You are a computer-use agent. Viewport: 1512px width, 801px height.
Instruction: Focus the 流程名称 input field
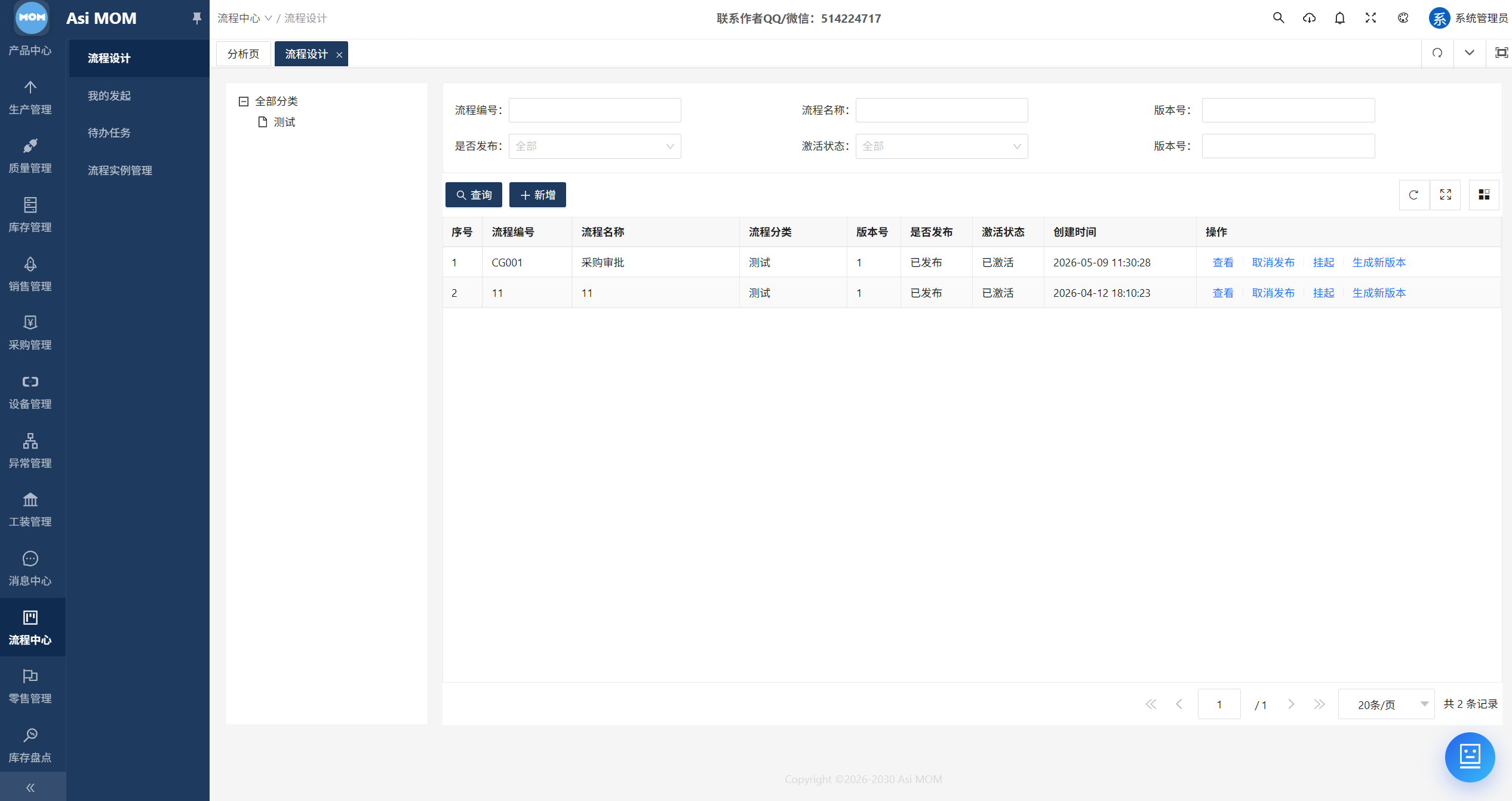tap(941, 110)
